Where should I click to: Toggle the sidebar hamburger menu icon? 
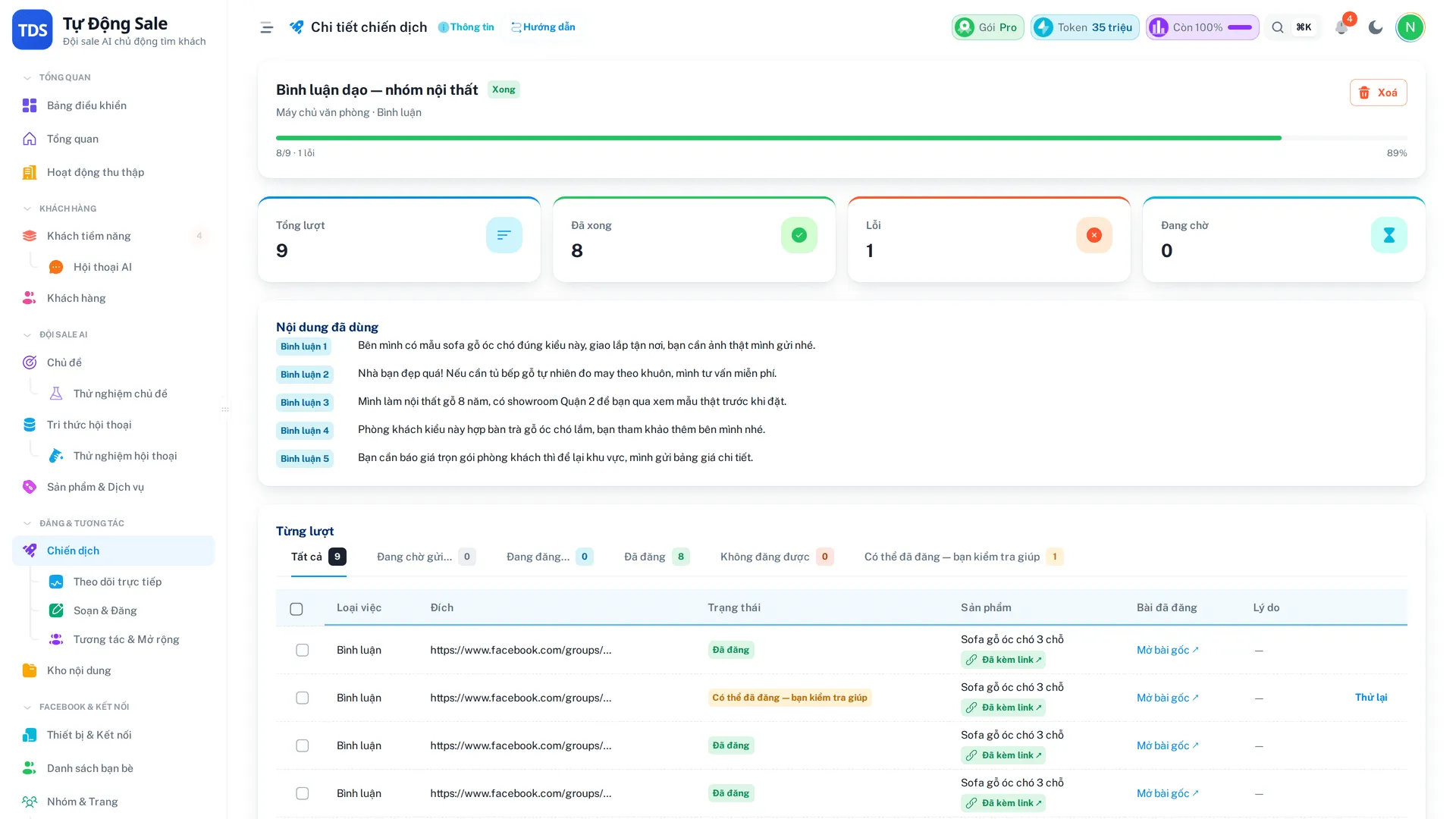[266, 27]
